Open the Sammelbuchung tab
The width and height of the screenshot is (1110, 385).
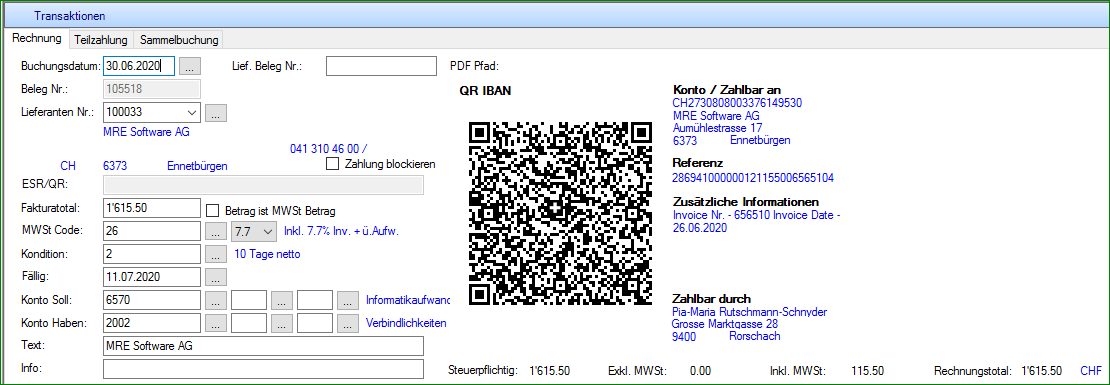point(178,40)
